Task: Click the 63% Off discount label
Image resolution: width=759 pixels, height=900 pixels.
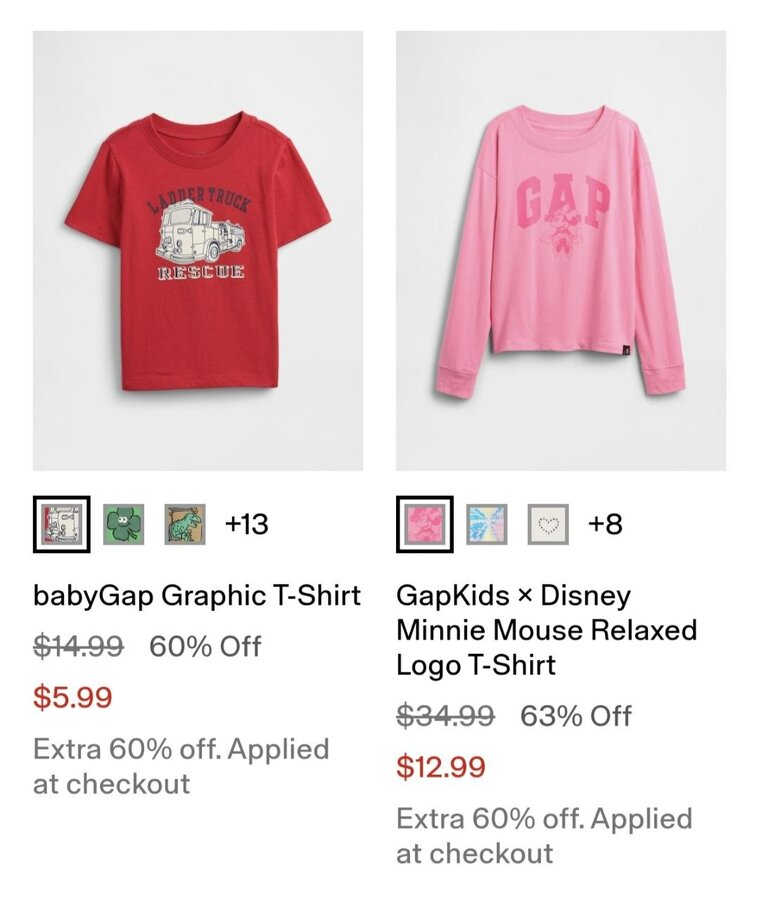Action: click(576, 716)
